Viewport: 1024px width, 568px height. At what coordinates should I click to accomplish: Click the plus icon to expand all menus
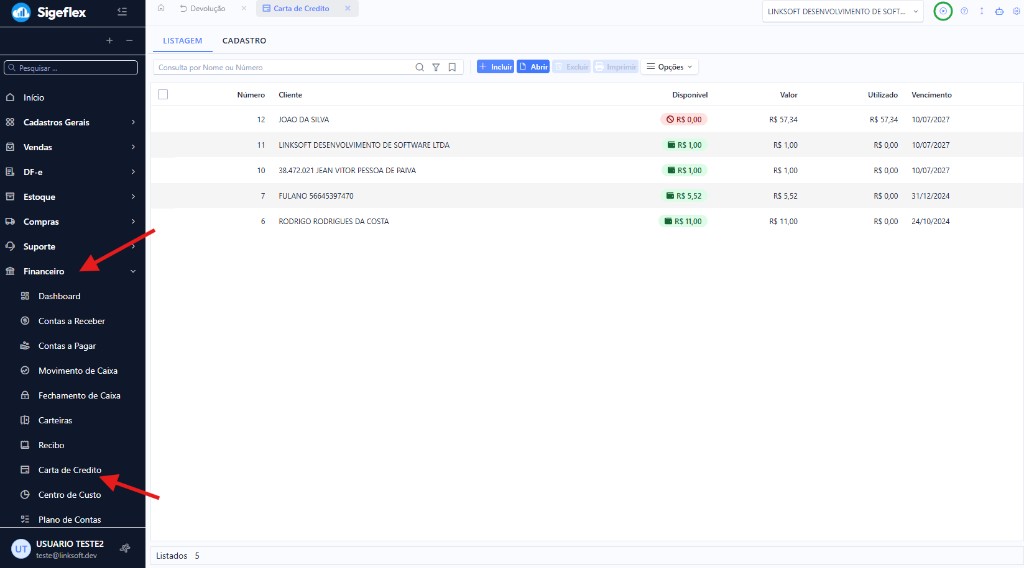(x=110, y=40)
